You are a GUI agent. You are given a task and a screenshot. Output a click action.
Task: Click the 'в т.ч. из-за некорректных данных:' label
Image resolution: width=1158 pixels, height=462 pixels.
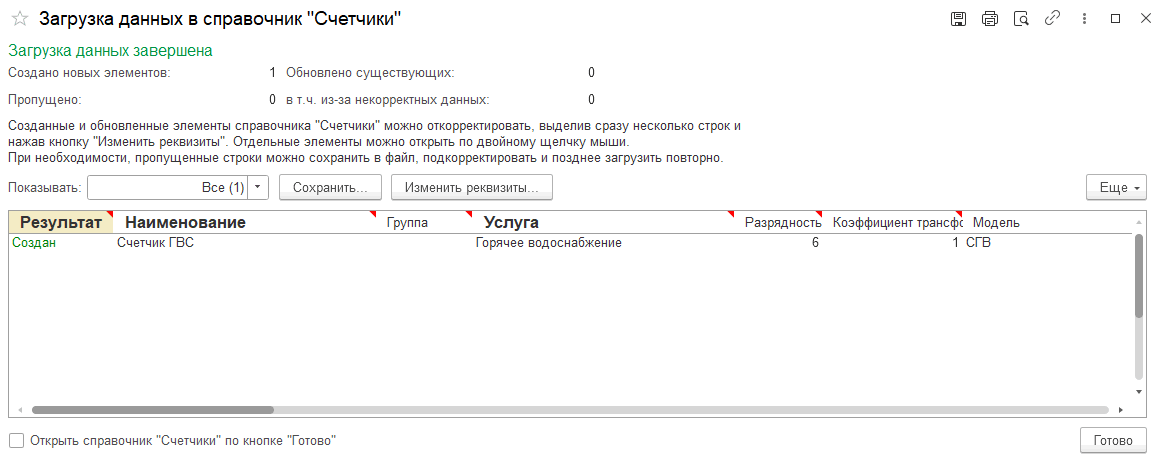[388, 99]
